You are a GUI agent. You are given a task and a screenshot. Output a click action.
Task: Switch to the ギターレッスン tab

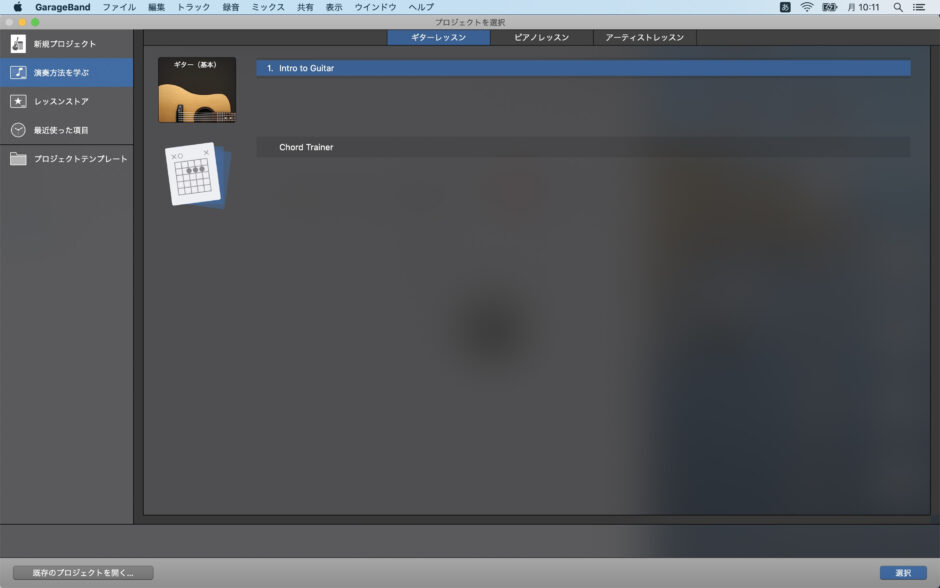(x=438, y=37)
